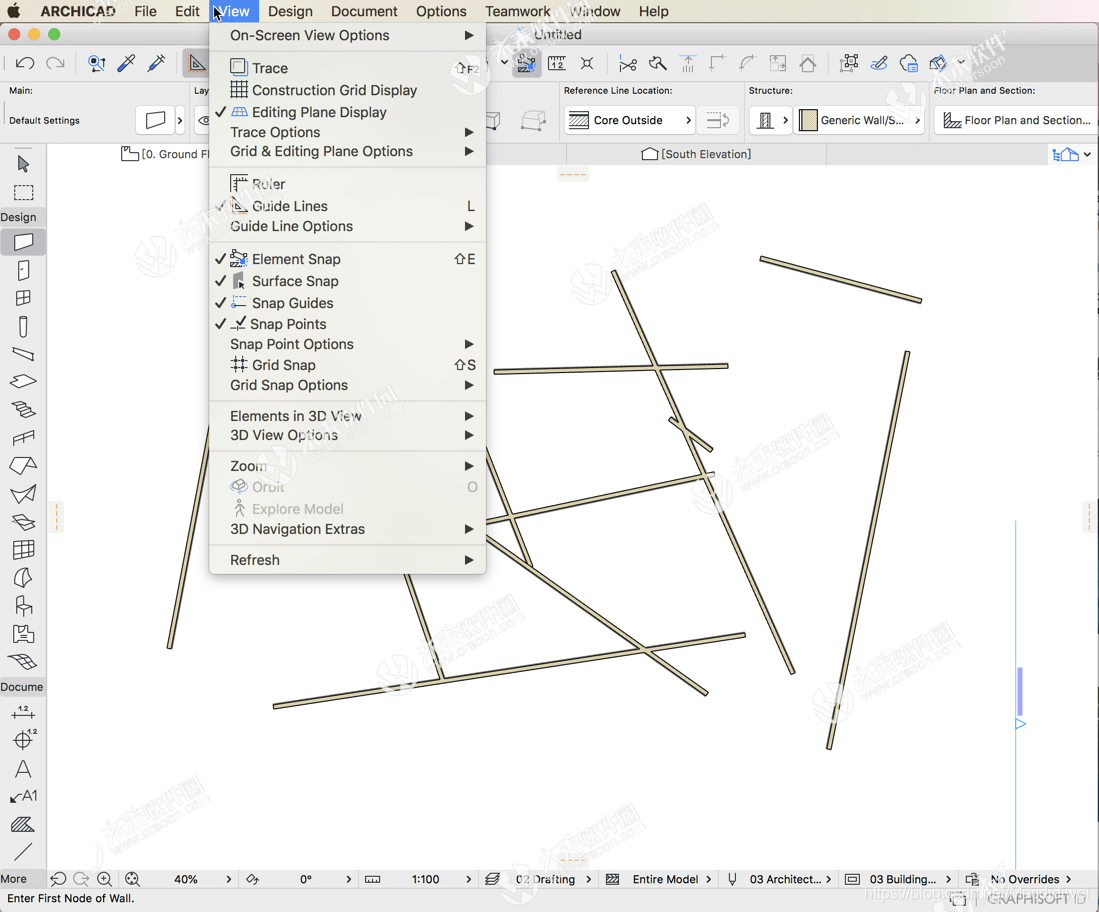1099x912 pixels.
Task: Open the Apple menu
Action: pyautogui.click(x=14, y=11)
